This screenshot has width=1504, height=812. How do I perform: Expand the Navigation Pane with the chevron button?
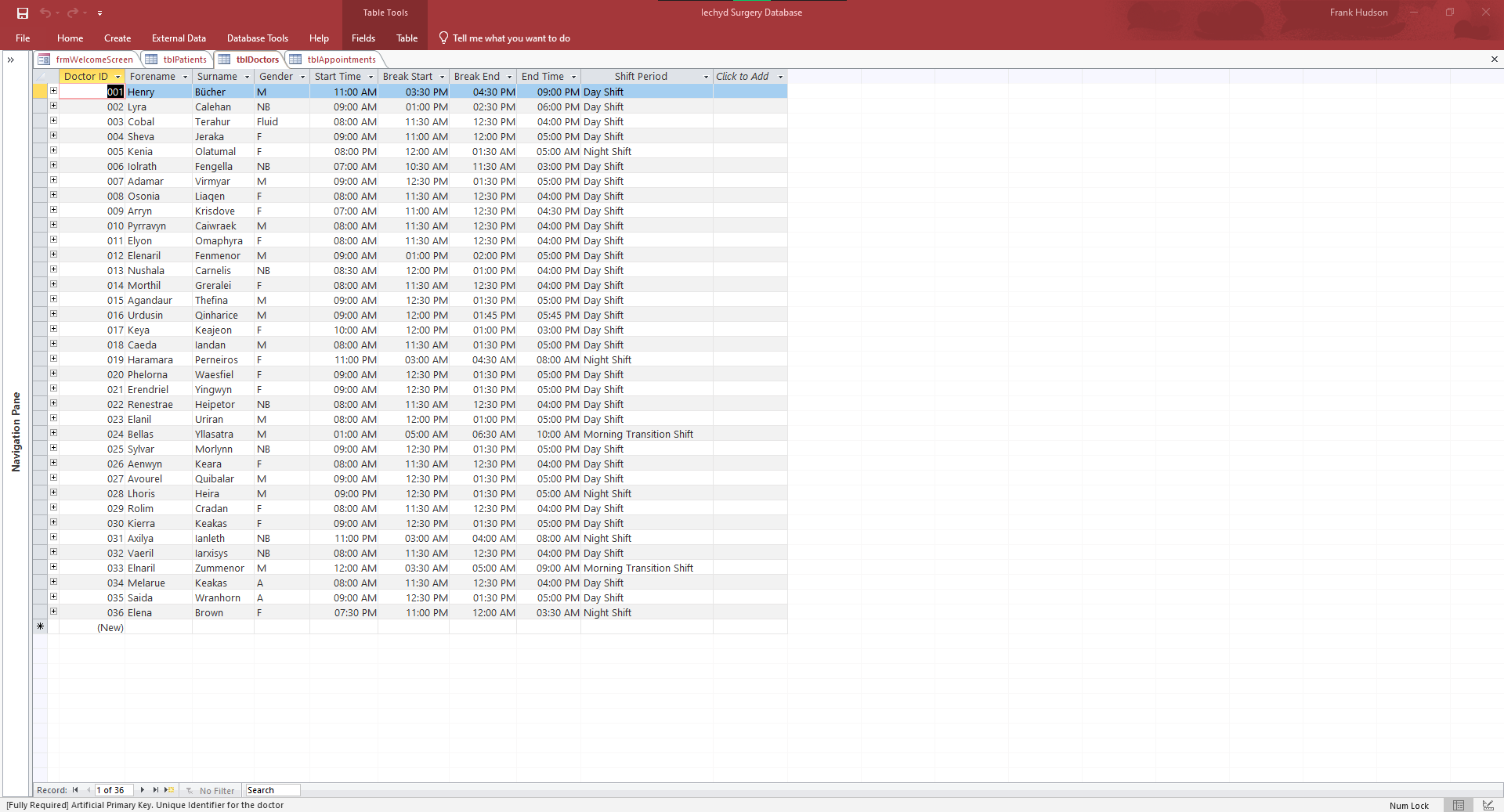[11, 60]
